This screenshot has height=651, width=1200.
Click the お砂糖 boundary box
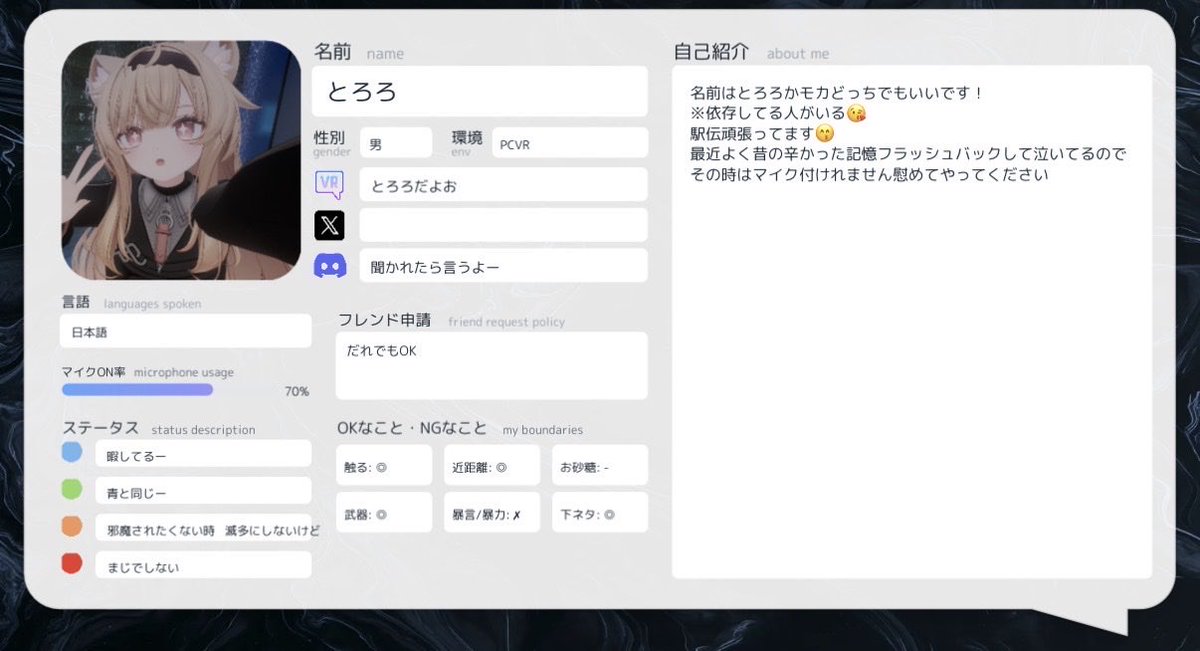[x=600, y=465]
